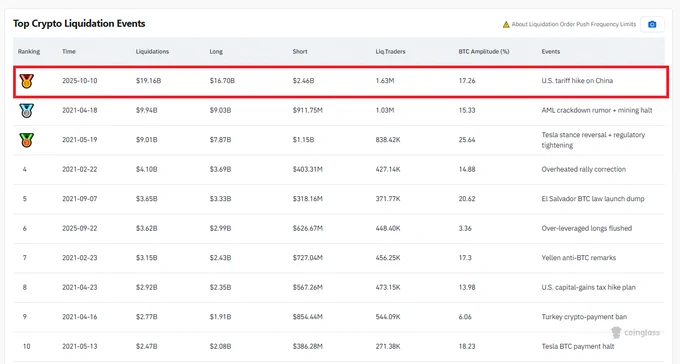This screenshot has width=680, height=364.
Task: Click U.S. capital-gains tax hike plan event
Action: pyautogui.click(x=588, y=287)
